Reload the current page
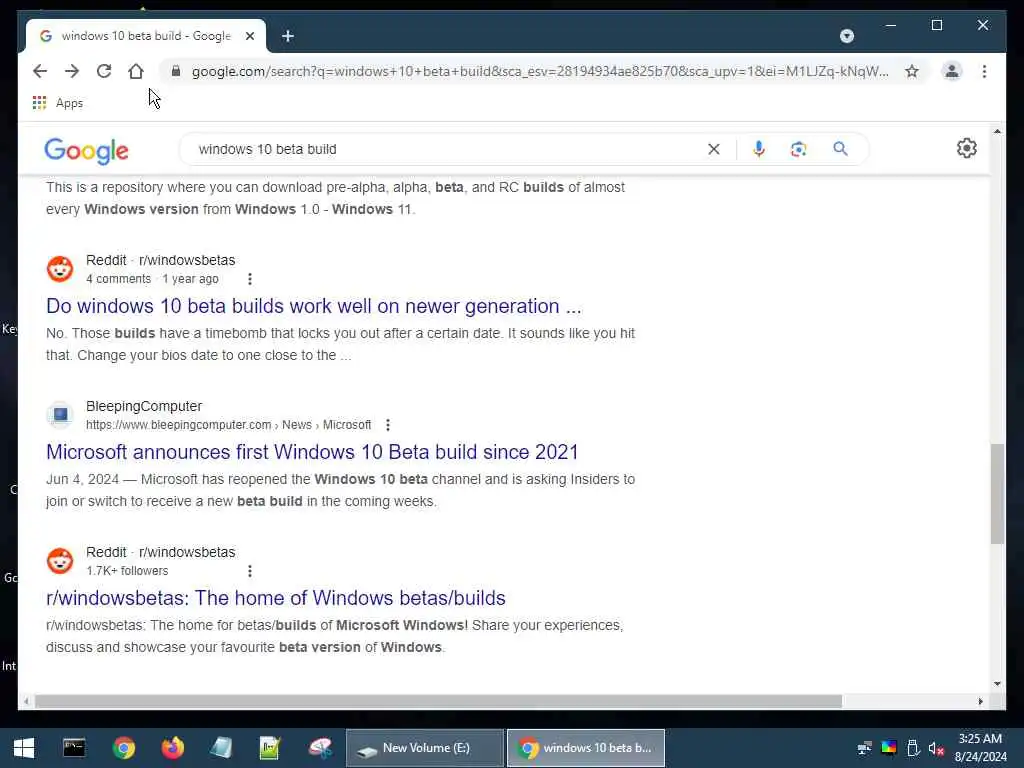Screen dimensions: 1024x768 (x=104, y=71)
